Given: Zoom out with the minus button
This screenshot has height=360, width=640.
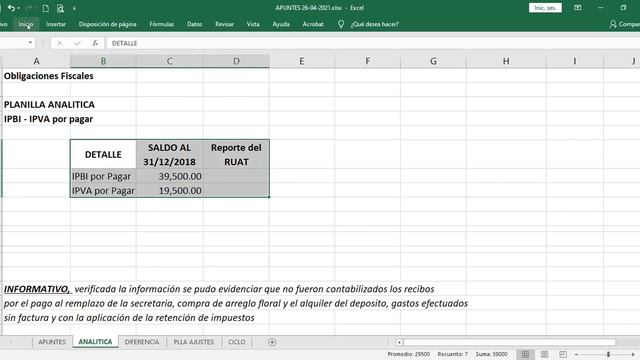Looking at the screenshot, I should 576,355.
